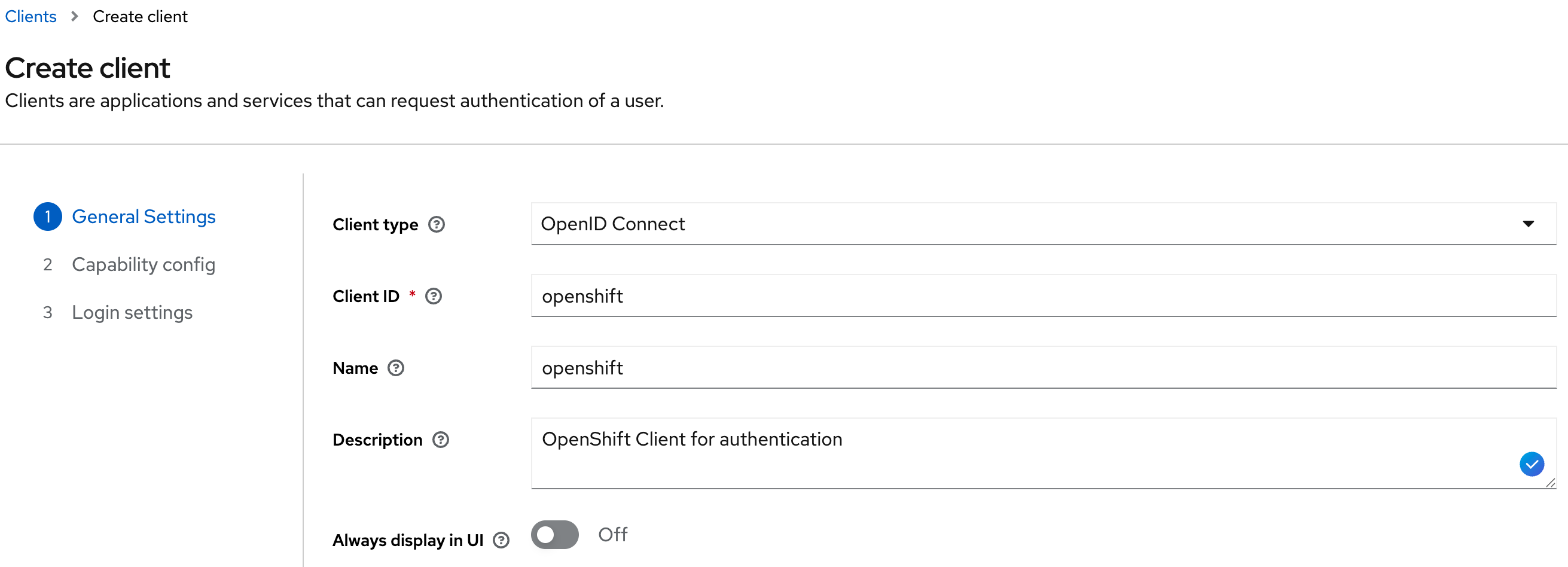Click the blue checkmark badge in Description

(1533, 464)
